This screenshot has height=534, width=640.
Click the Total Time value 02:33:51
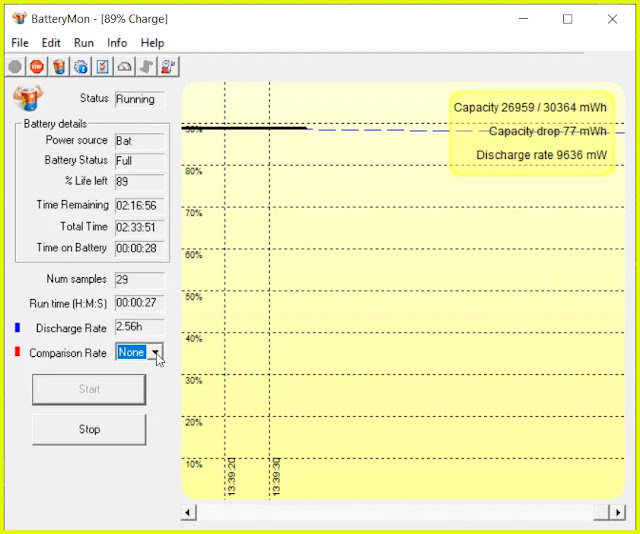[x=140, y=227]
